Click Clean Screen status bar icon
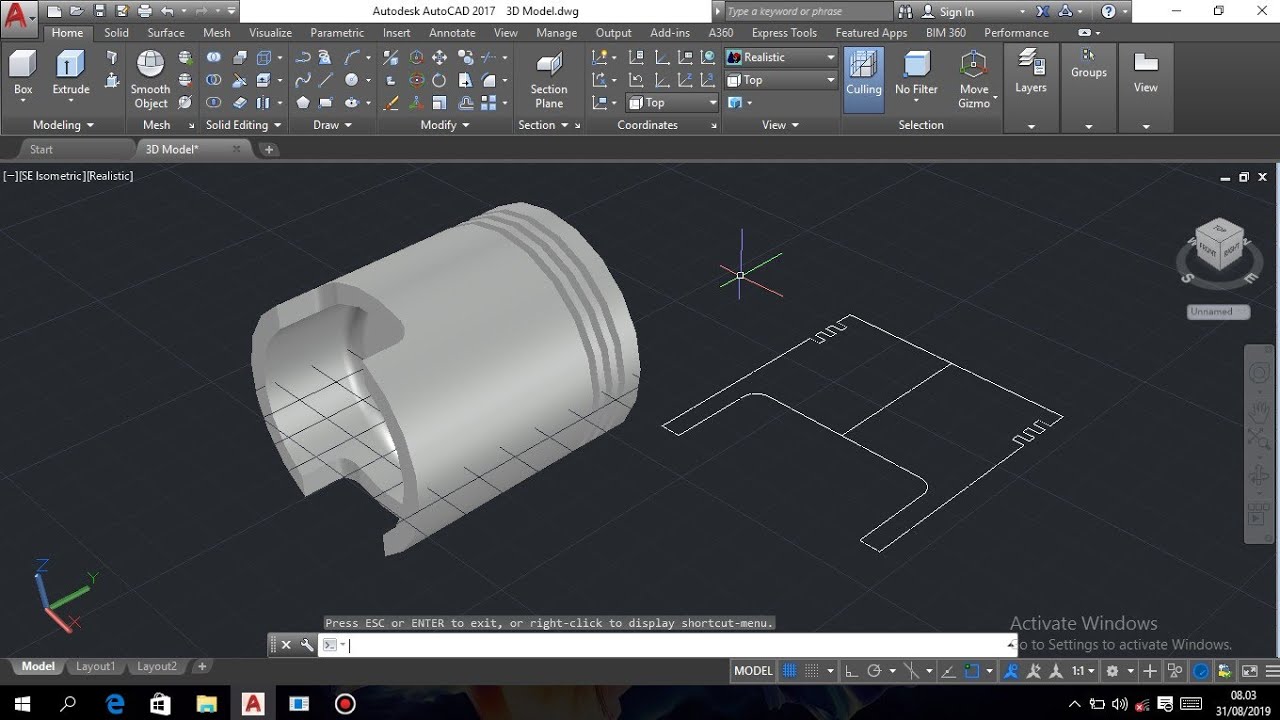The width and height of the screenshot is (1280, 720). click(1249, 671)
